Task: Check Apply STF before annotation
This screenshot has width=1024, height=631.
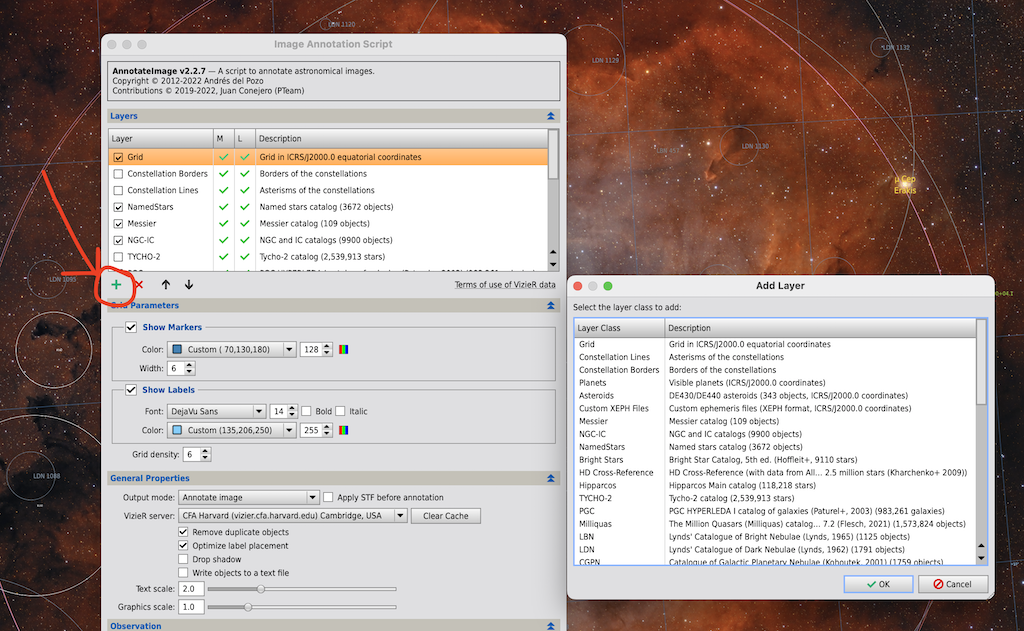Action: point(328,498)
